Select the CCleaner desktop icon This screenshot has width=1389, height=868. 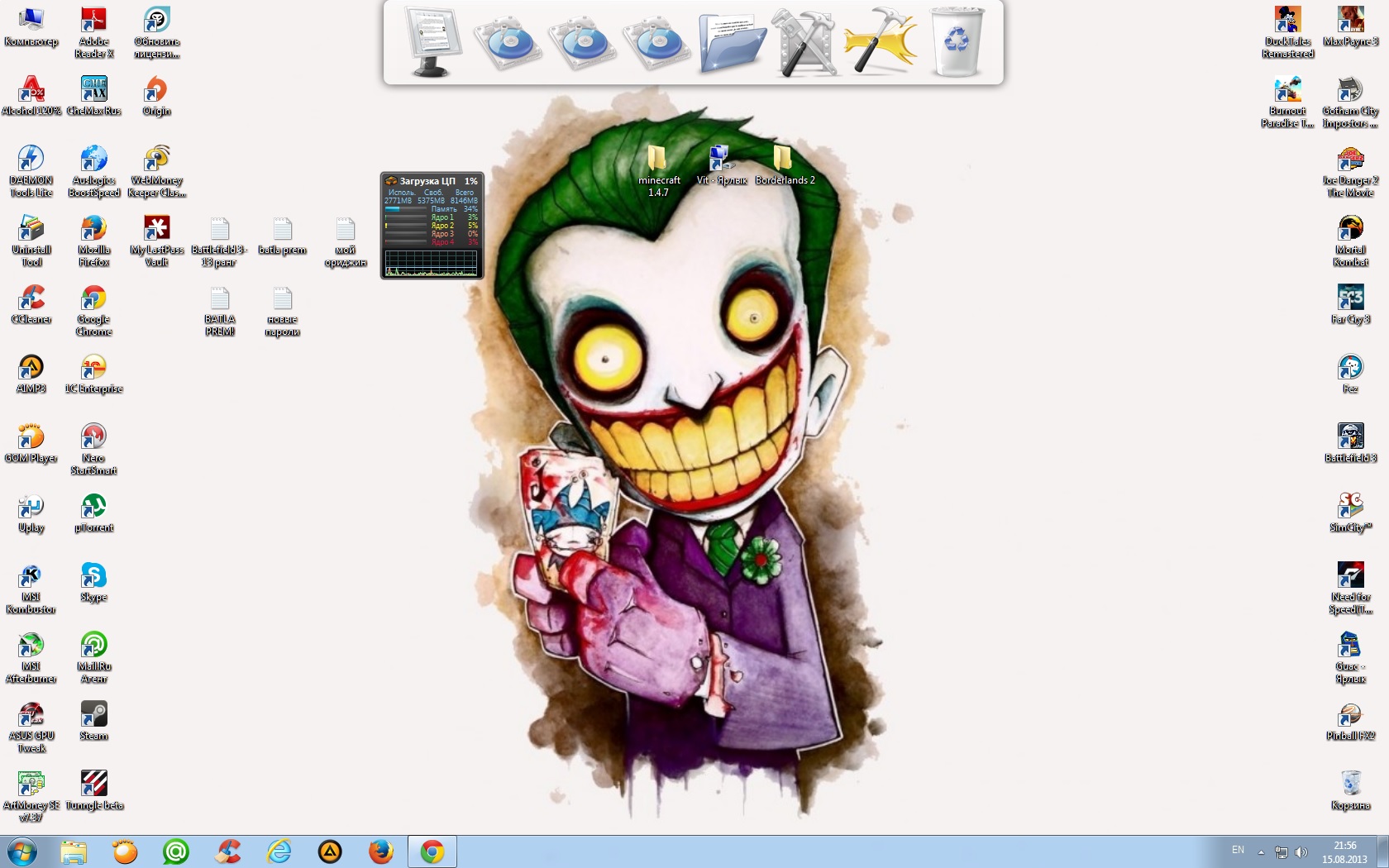31,304
